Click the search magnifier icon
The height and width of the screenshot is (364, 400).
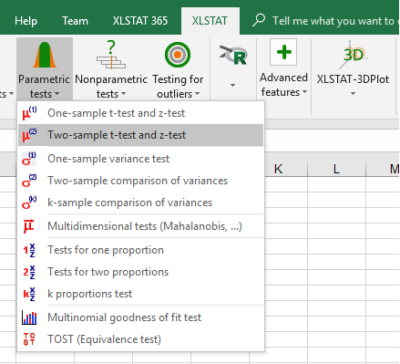(x=259, y=20)
